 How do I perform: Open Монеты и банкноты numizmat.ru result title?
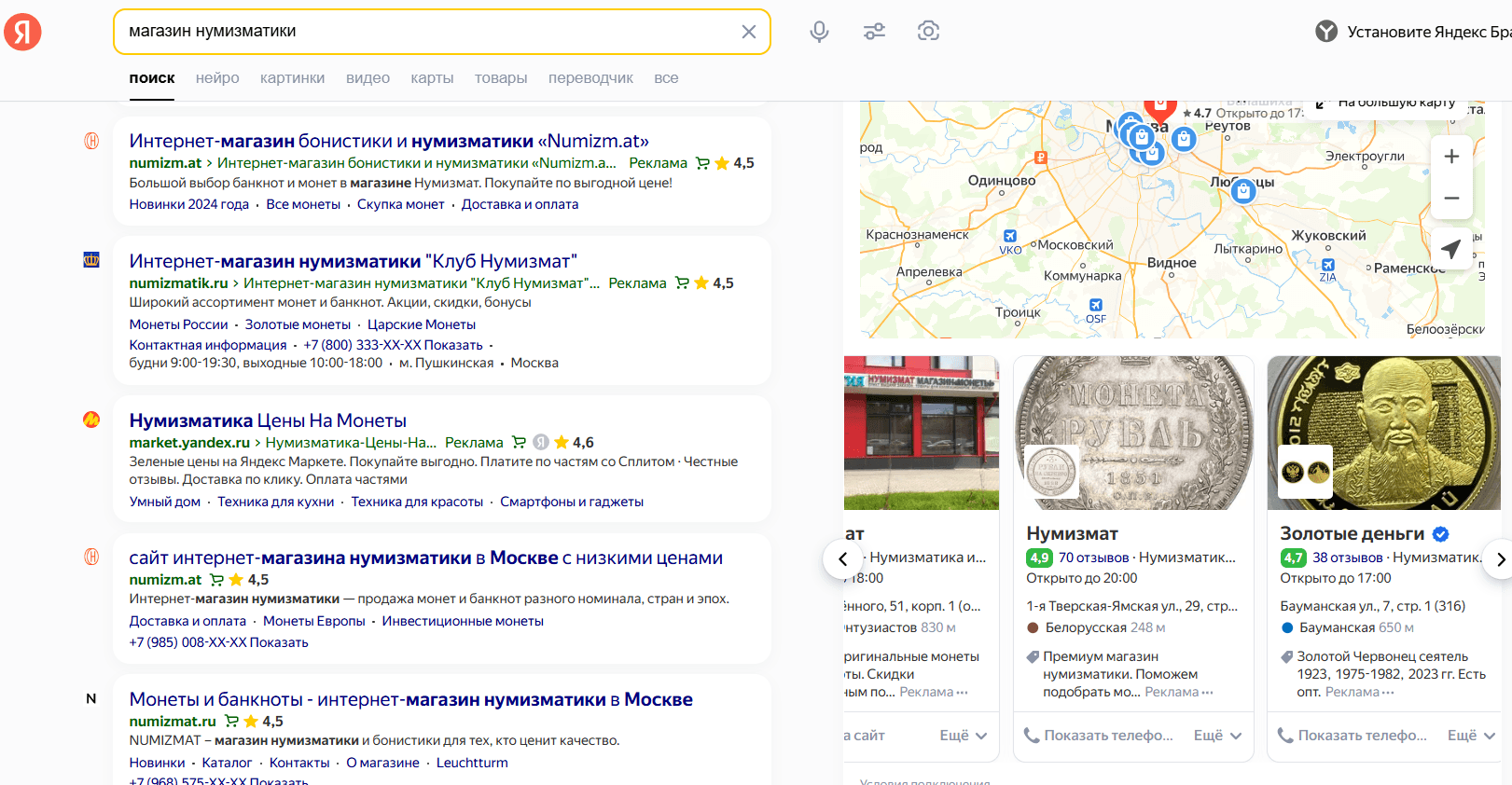click(x=411, y=699)
